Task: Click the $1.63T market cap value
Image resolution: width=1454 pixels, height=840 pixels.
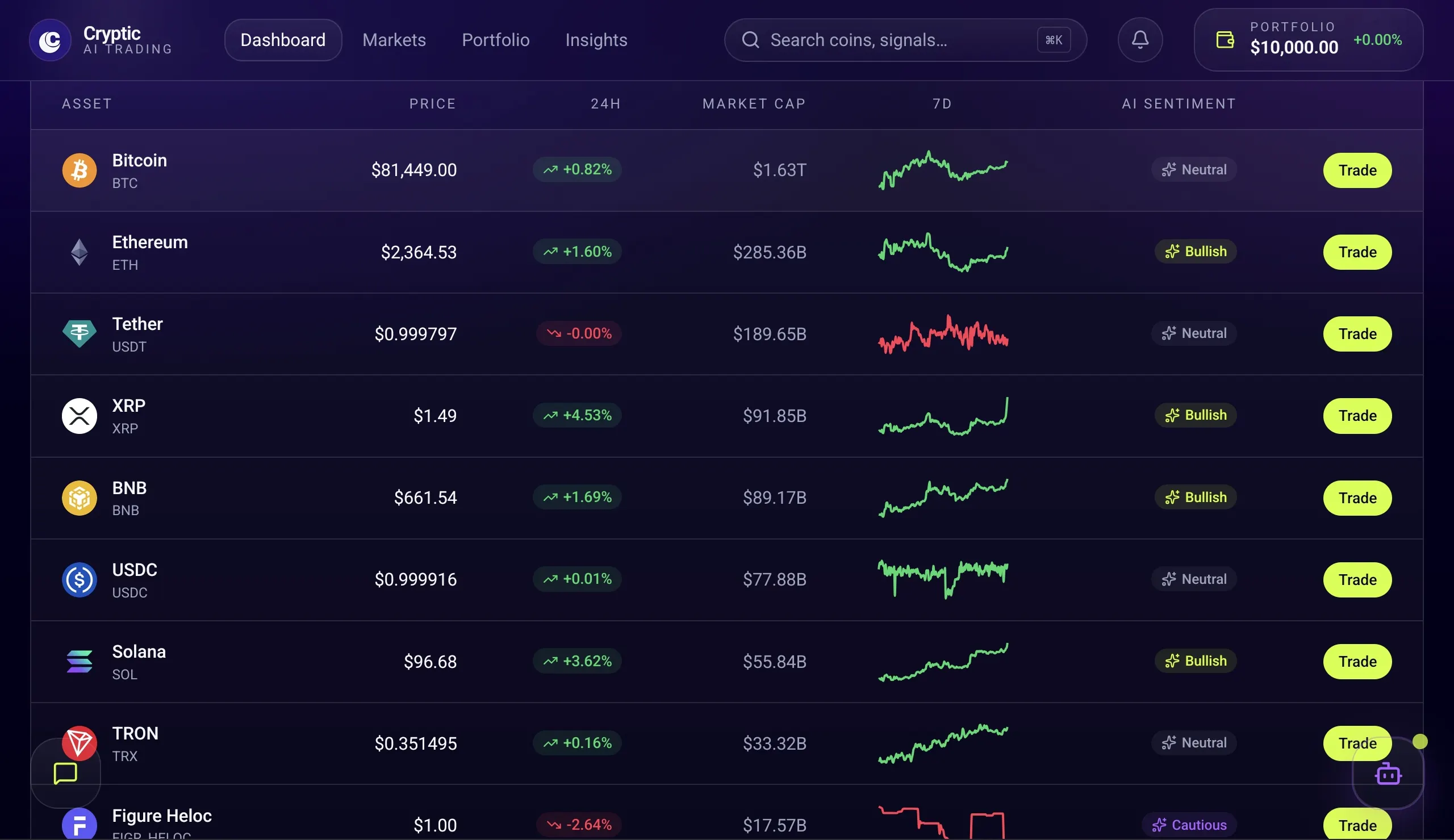Action: coord(780,170)
